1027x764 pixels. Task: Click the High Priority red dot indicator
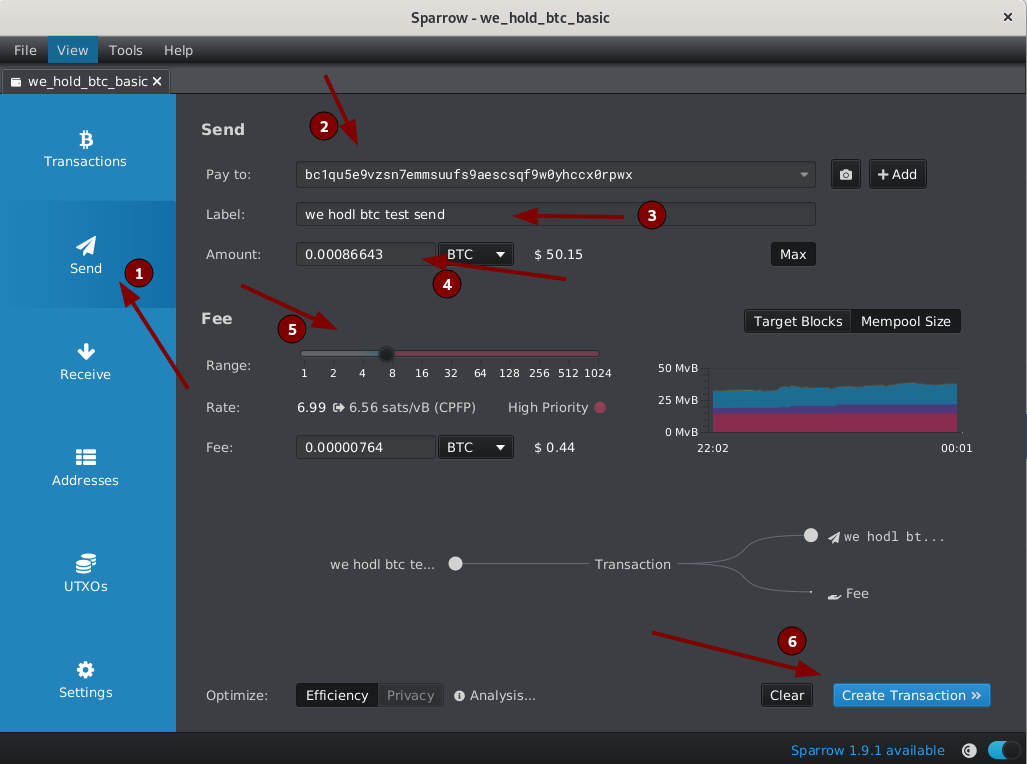[600, 408]
